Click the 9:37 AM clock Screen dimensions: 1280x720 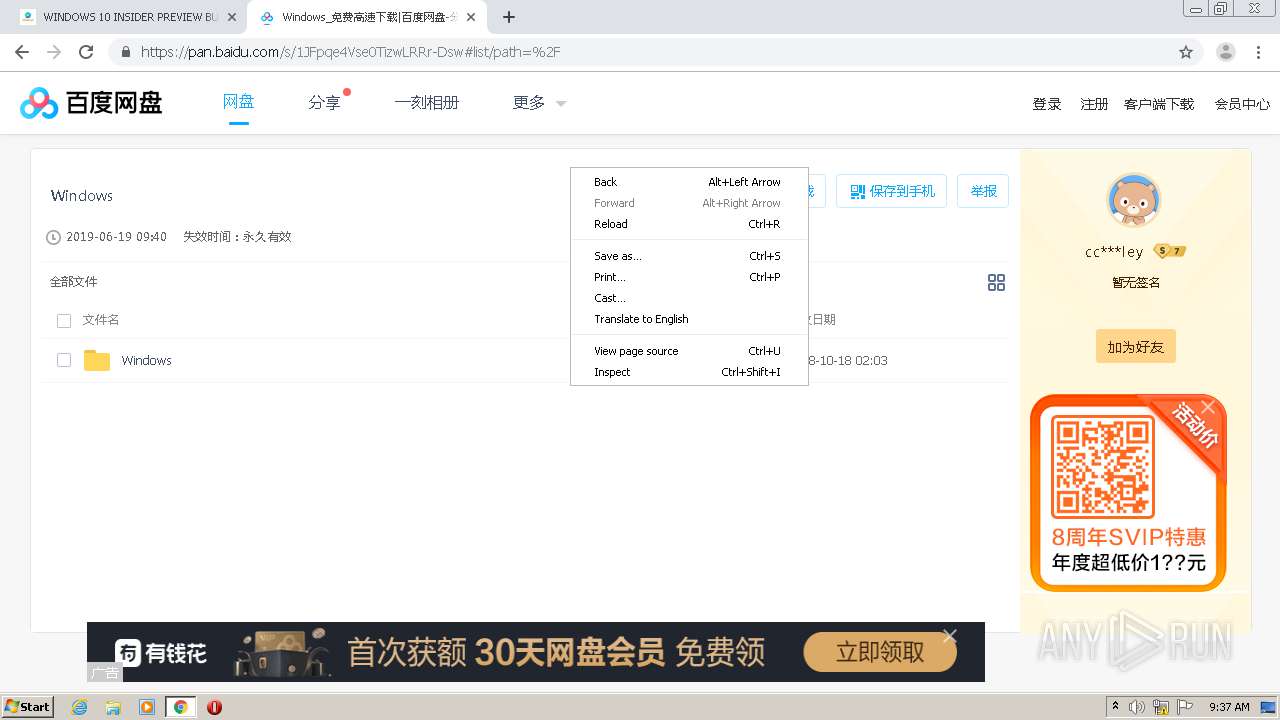point(1229,707)
